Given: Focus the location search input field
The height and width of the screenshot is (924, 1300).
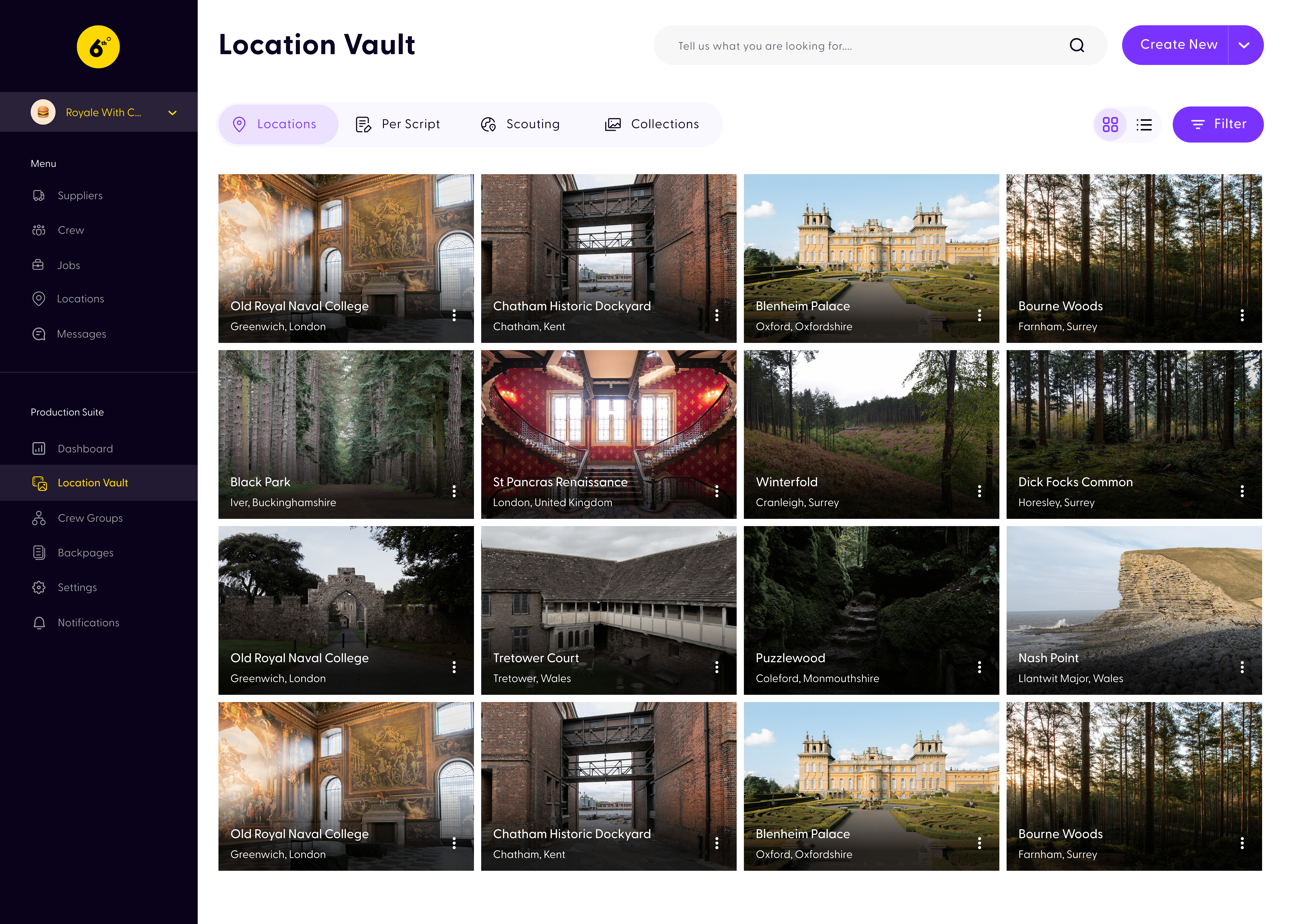Looking at the screenshot, I should coord(854,46).
